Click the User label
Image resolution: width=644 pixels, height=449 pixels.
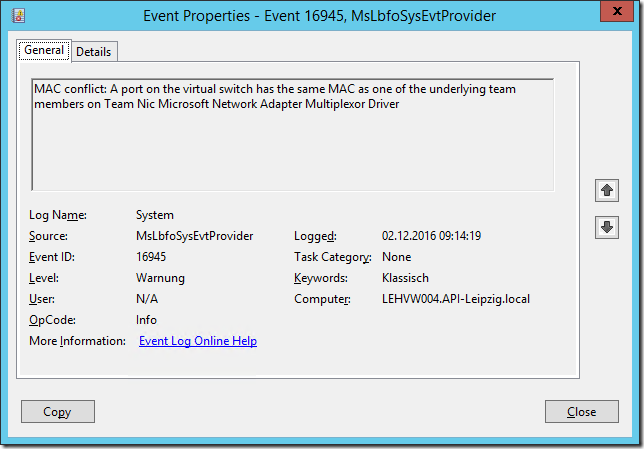tap(42, 299)
